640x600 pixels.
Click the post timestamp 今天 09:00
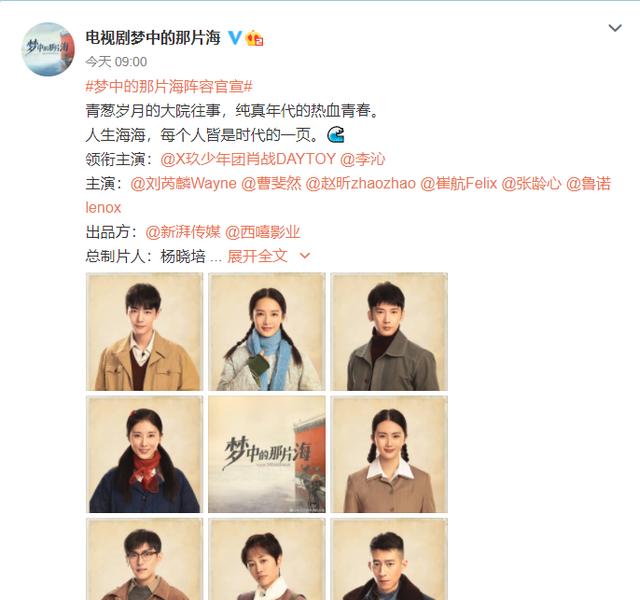coord(116,62)
